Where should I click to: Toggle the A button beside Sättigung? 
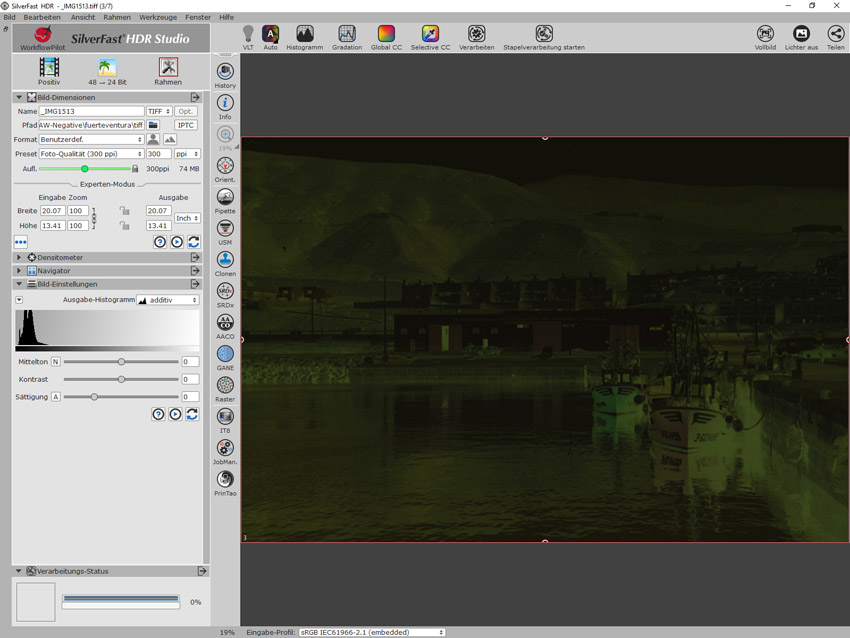point(55,397)
